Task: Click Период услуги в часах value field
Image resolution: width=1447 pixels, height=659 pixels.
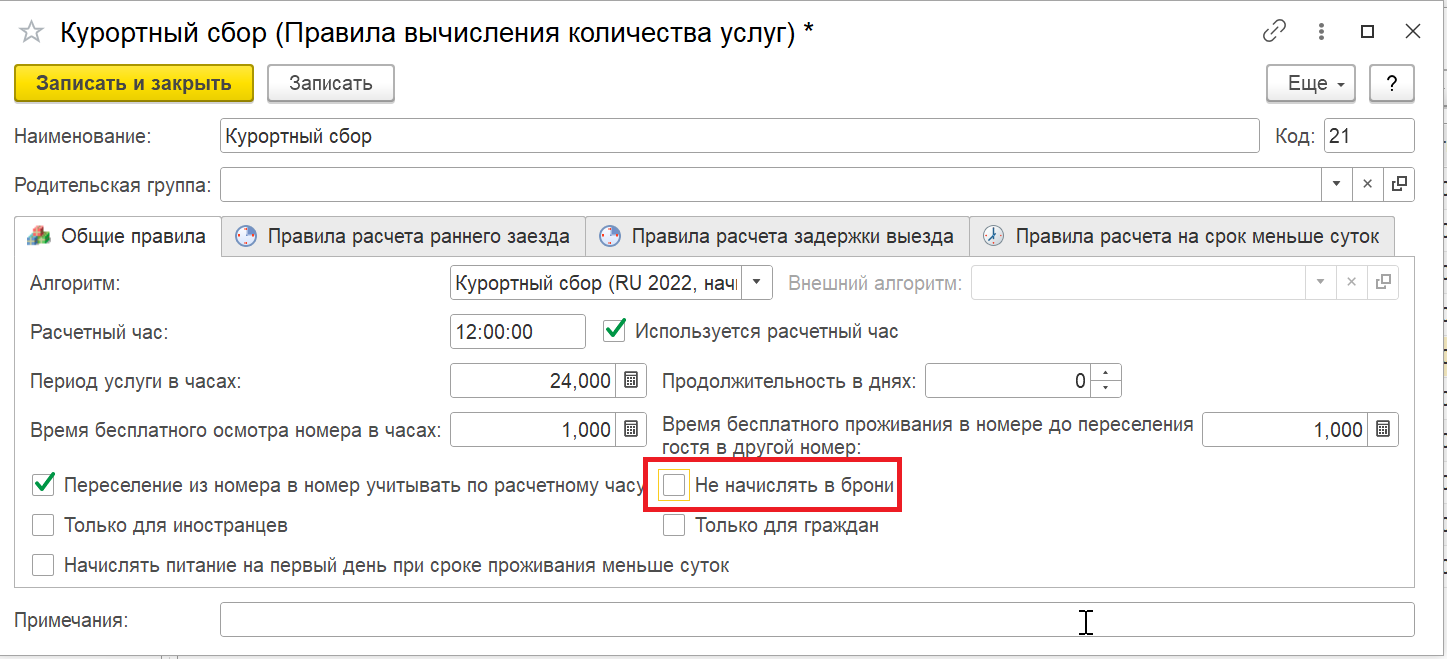Action: pos(535,381)
